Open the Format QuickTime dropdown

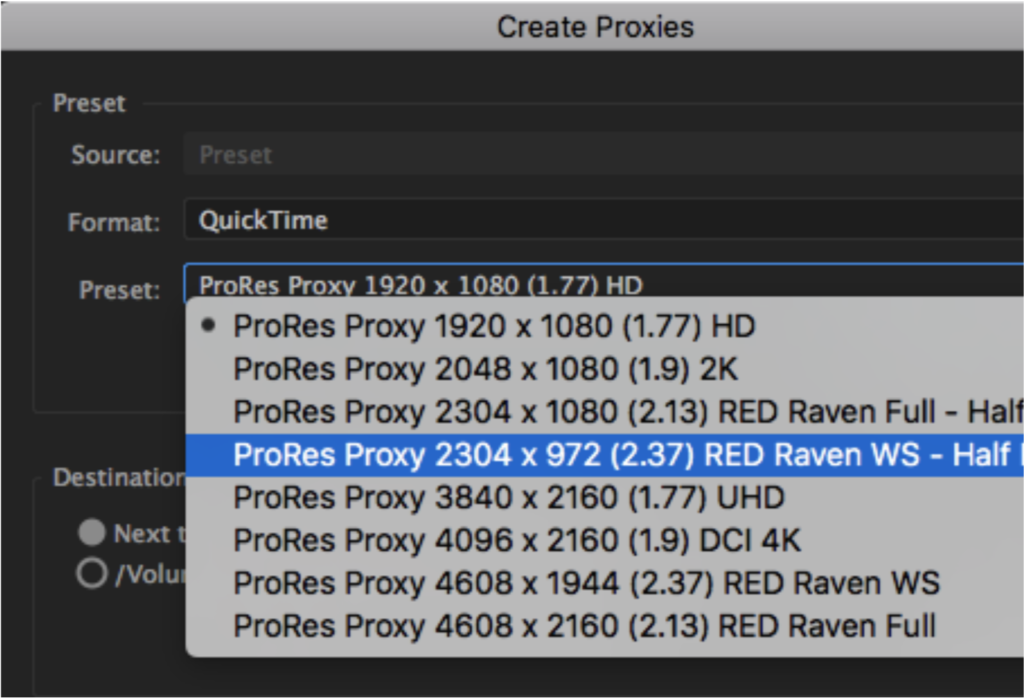click(604, 220)
